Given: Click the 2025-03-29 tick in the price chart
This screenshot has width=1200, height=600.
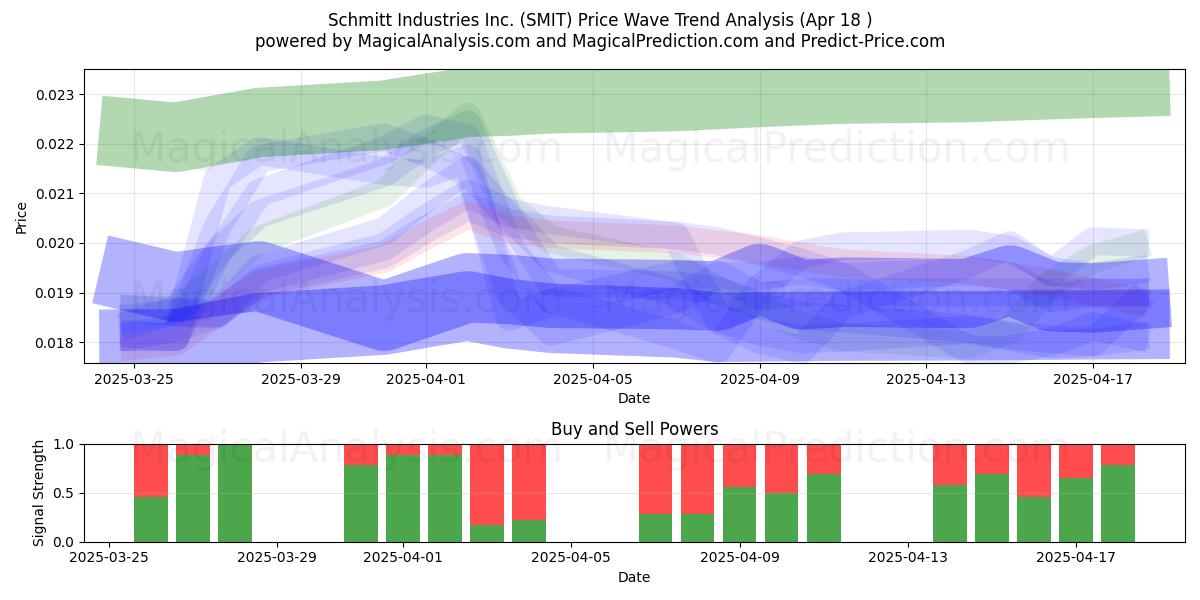Looking at the screenshot, I should click(301, 379).
